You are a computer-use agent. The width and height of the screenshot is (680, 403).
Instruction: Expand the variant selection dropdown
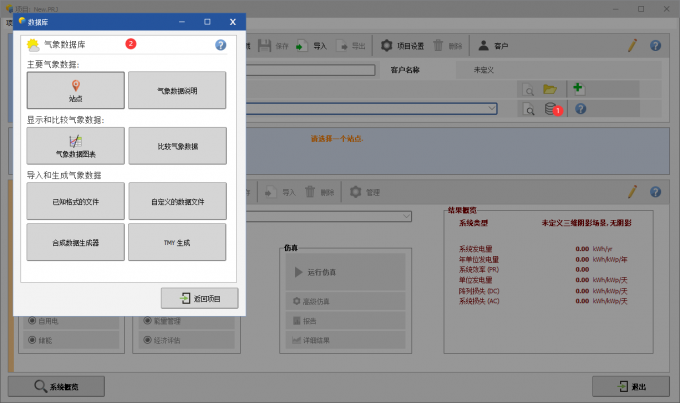(406, 216)
